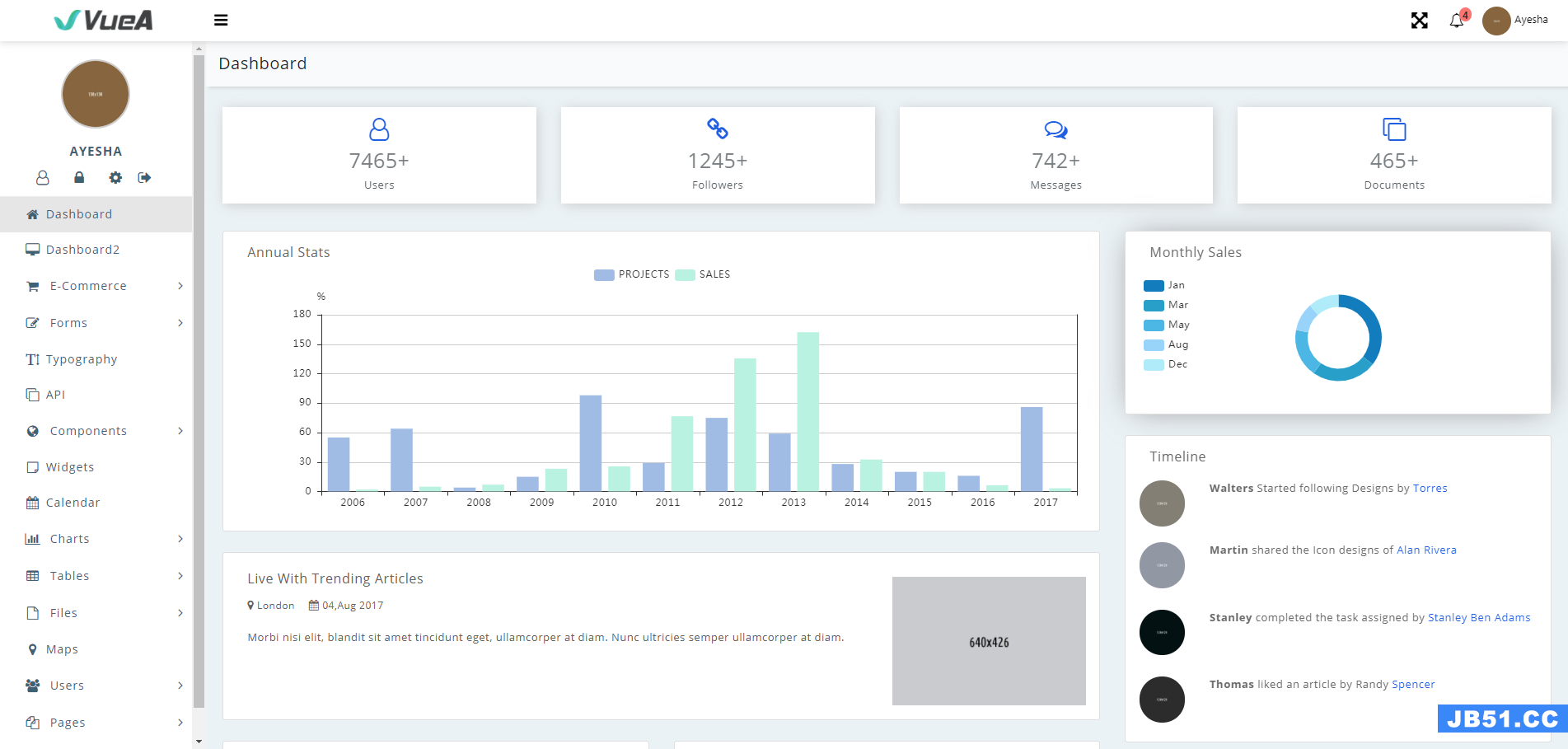The height and width of the screenshot is (749, 1568).
Task: Expand the Charts submenu chevron
Action: pyautogui.click(x=180, y=539)
